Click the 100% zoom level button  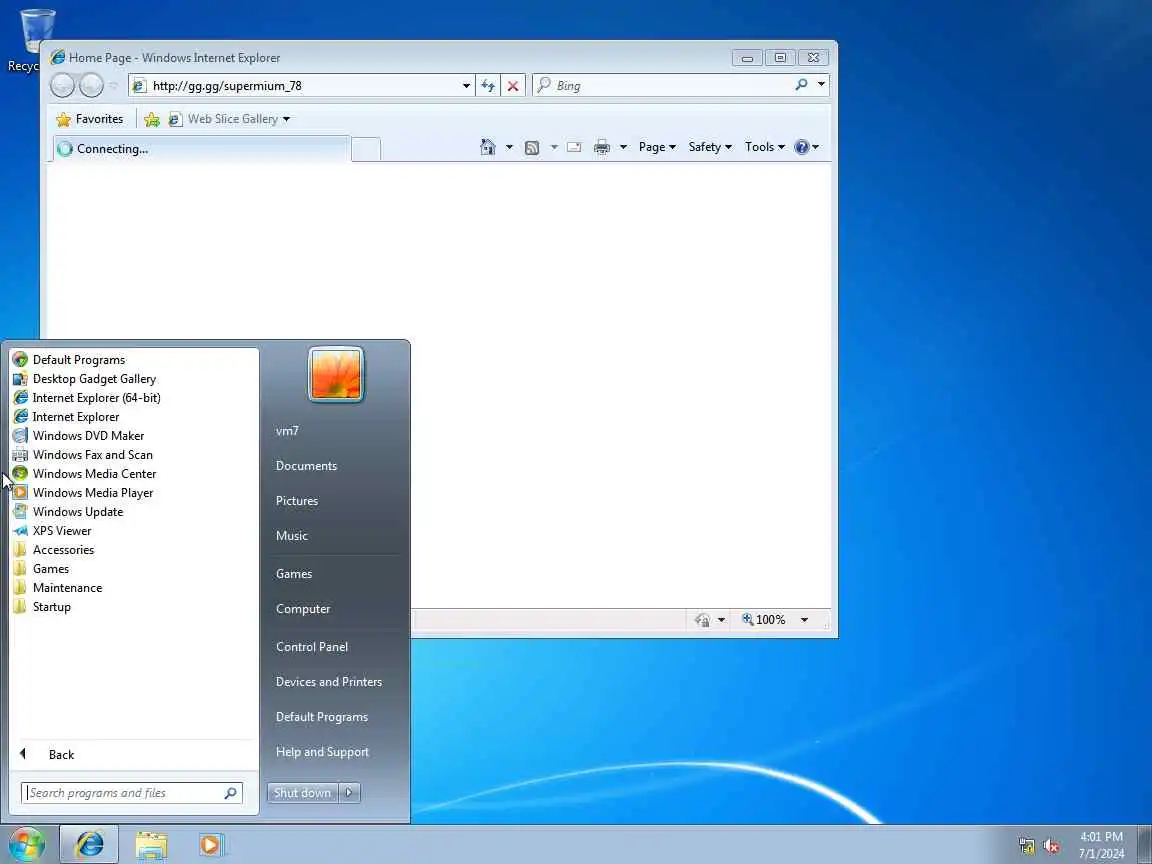(763, 620)
